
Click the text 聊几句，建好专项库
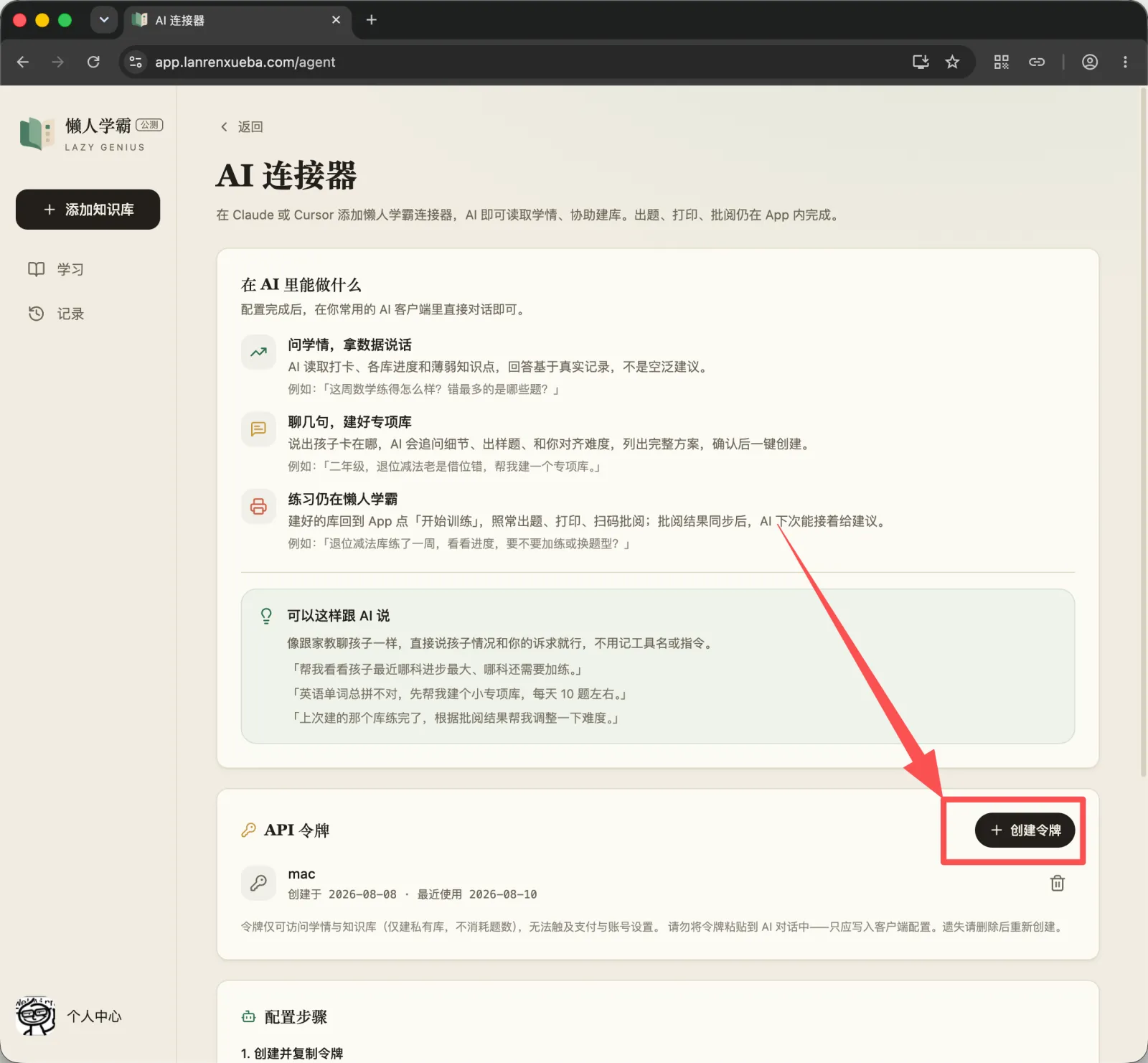click(350, 422)
